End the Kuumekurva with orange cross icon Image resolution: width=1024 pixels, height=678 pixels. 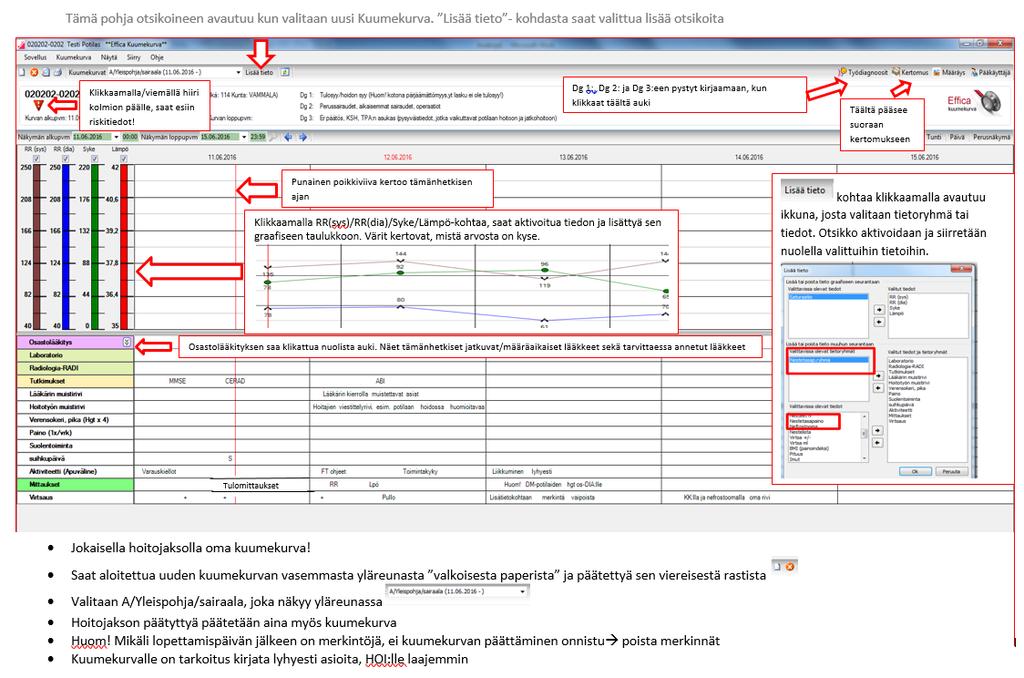click(34, 73)
